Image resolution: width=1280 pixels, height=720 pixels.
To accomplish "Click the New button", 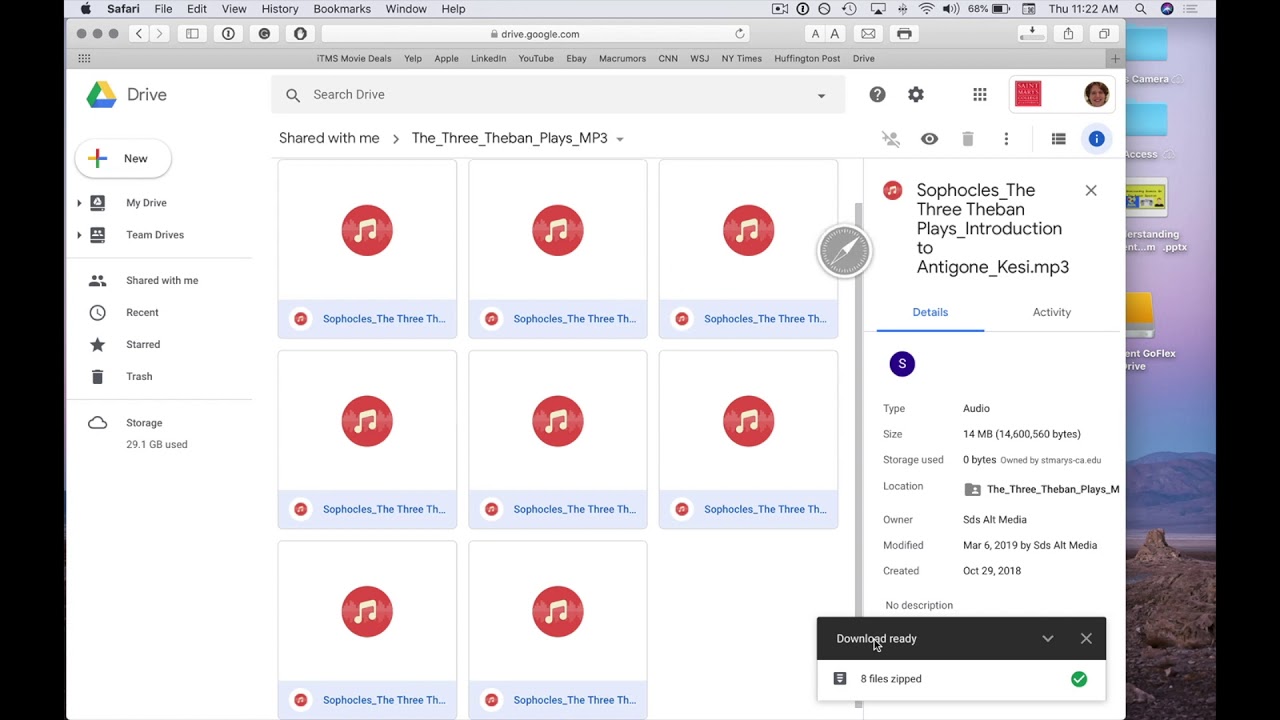I will (x=123, y=158).
